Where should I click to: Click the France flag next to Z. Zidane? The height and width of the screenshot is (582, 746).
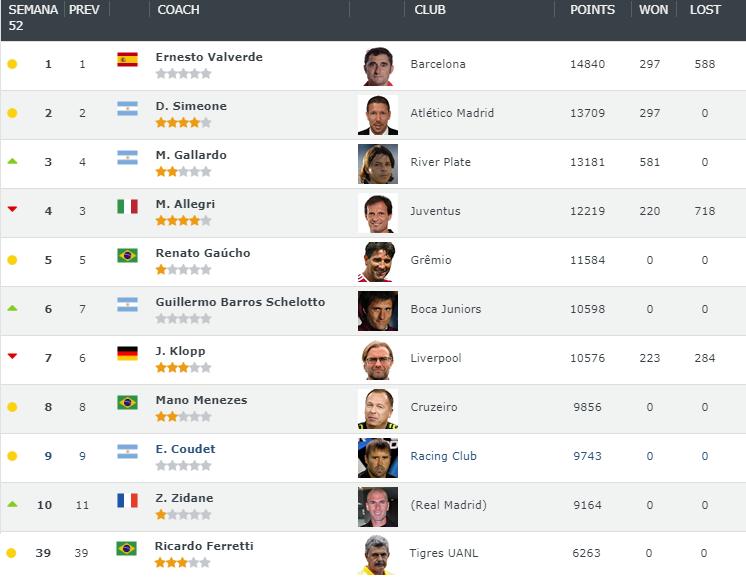pyautogui.click(x=128, y=501)
